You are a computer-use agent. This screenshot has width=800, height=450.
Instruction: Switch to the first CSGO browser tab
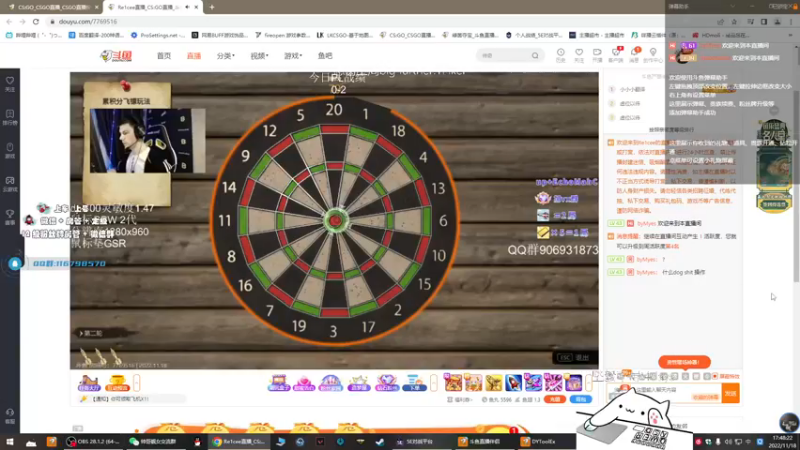[51, 7]
